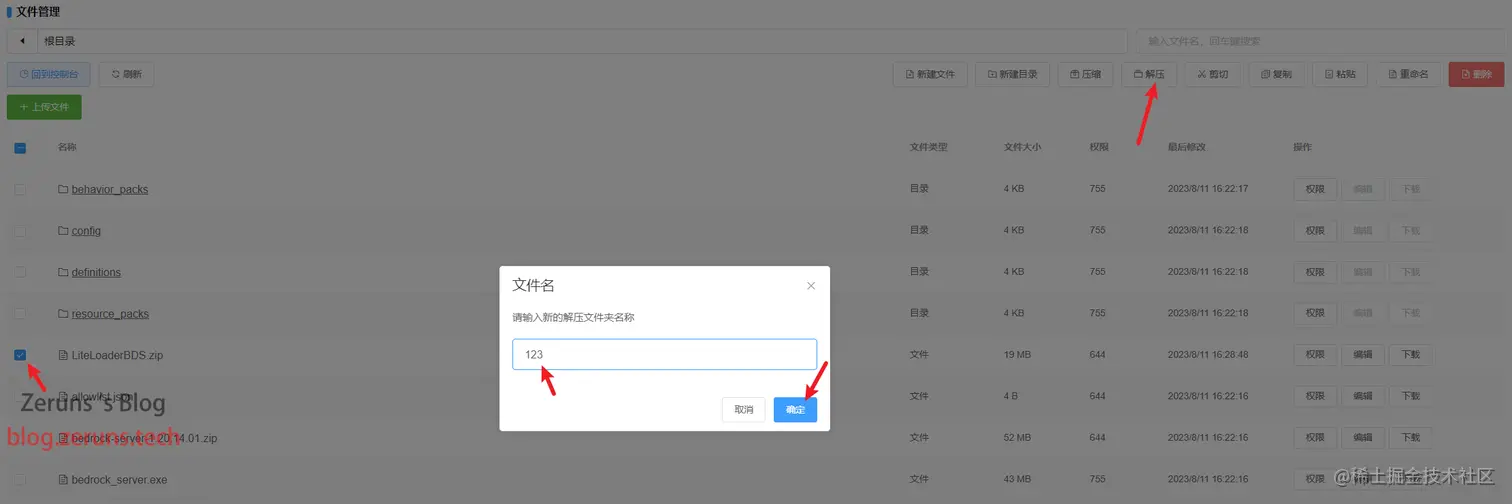Open the behavior_packs folder
This screenshot has width=1512, height=504.
point(110,189)
